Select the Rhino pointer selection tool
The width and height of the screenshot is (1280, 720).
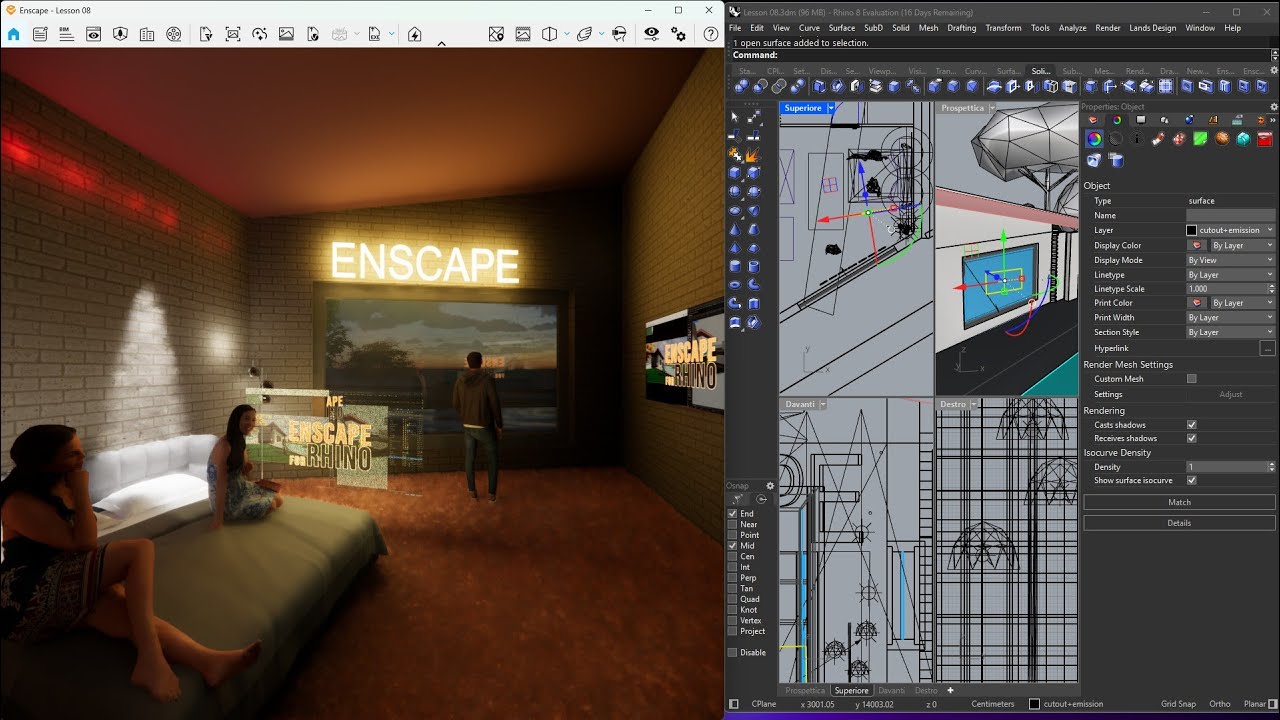pyautogui.click(x=735, y=117)
